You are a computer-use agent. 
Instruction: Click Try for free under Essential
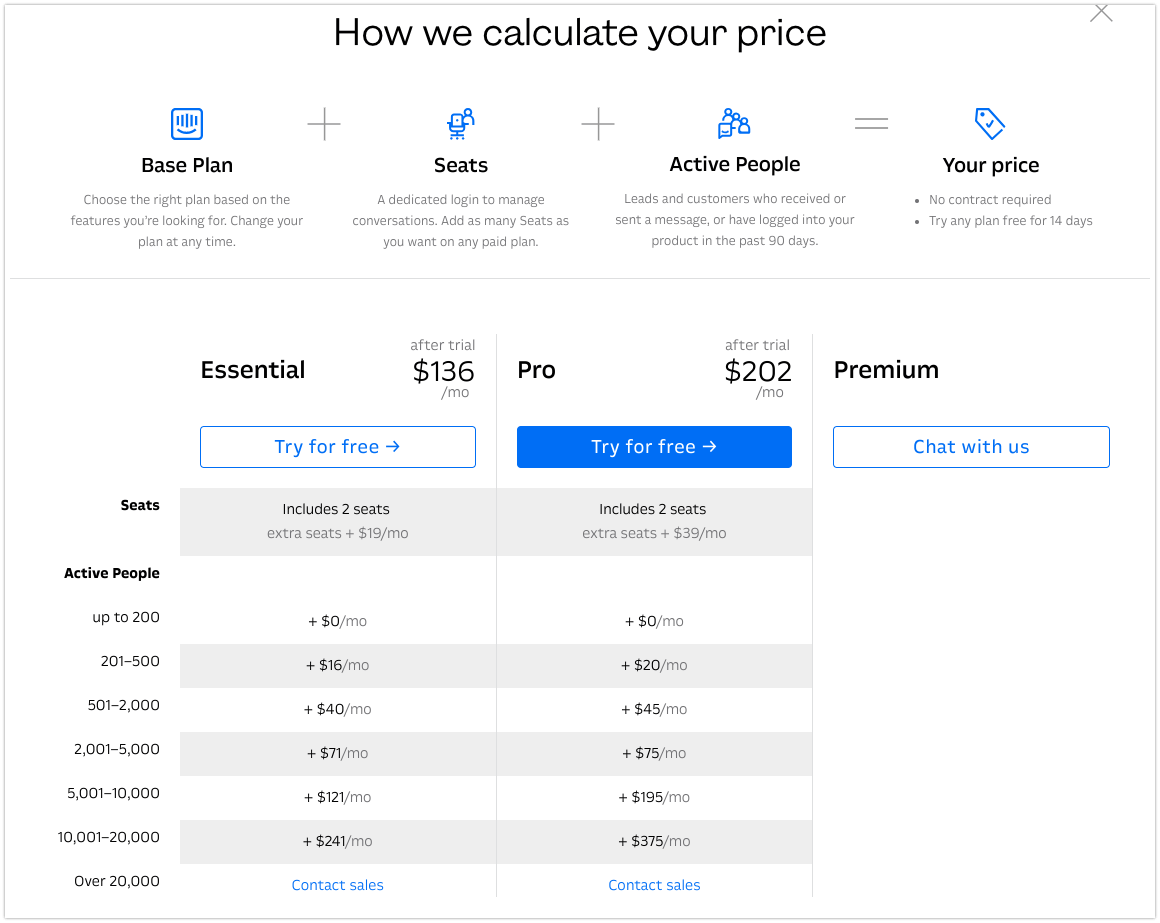pyautogui.click(x=337, y=447)
